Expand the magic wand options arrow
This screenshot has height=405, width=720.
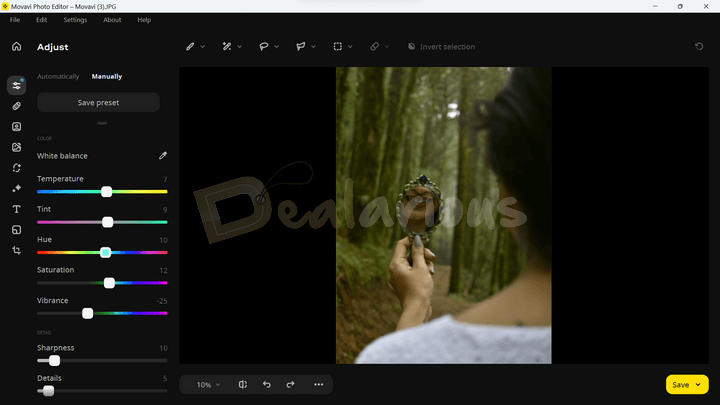[239, 47]
